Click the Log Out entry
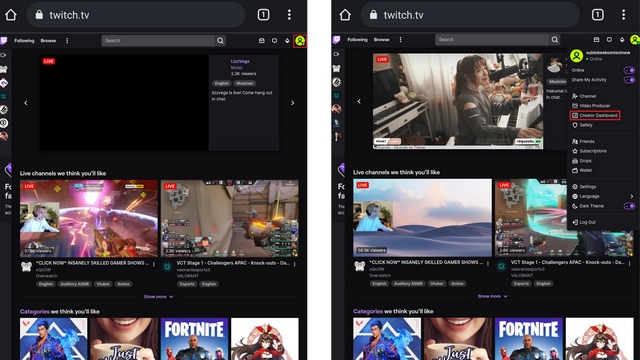Image resolution: width=640 pixels, height=360 pixels. pyautogui.click(x=584, y=222)
